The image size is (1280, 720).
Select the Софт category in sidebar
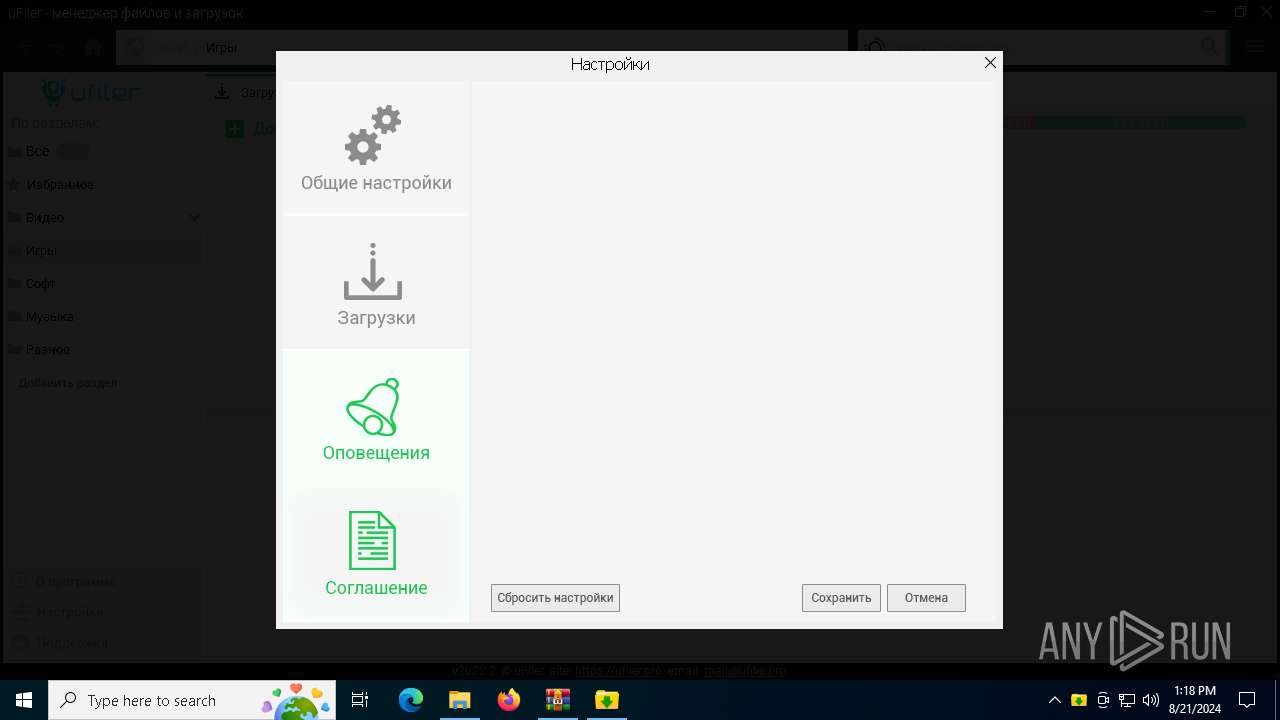point(102,283)
